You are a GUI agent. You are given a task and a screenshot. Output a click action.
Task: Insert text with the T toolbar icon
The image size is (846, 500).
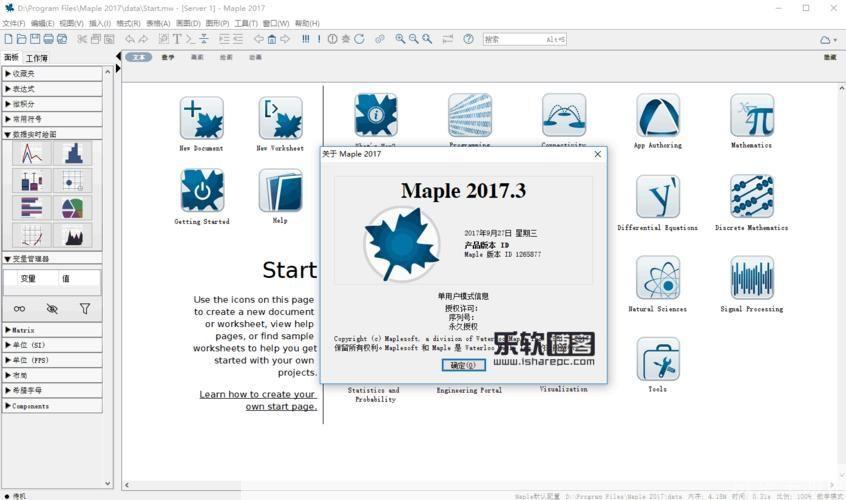(x=177, y=39)
